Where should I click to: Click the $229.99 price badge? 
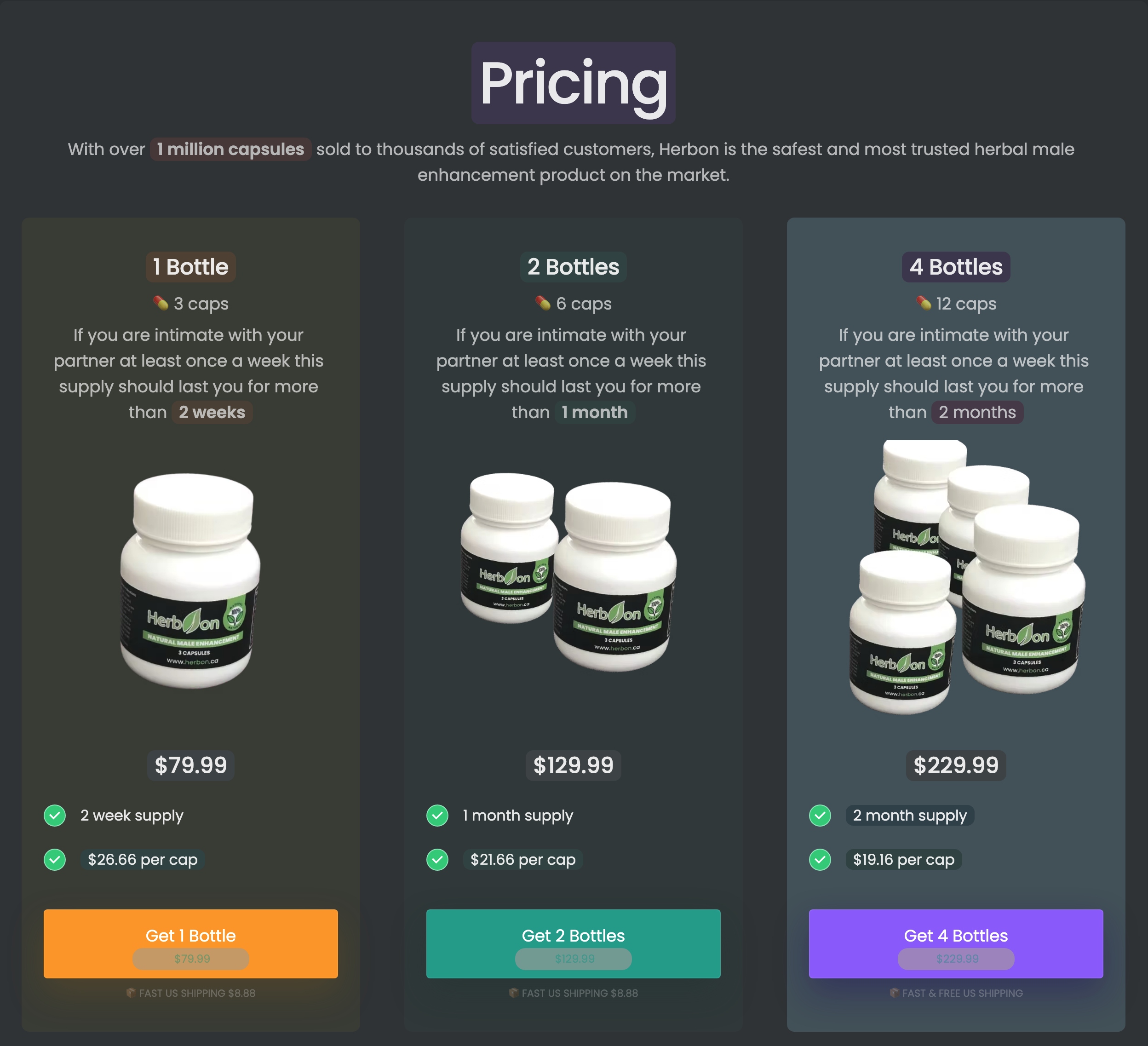pyautogui.click(x=956, y=764)
